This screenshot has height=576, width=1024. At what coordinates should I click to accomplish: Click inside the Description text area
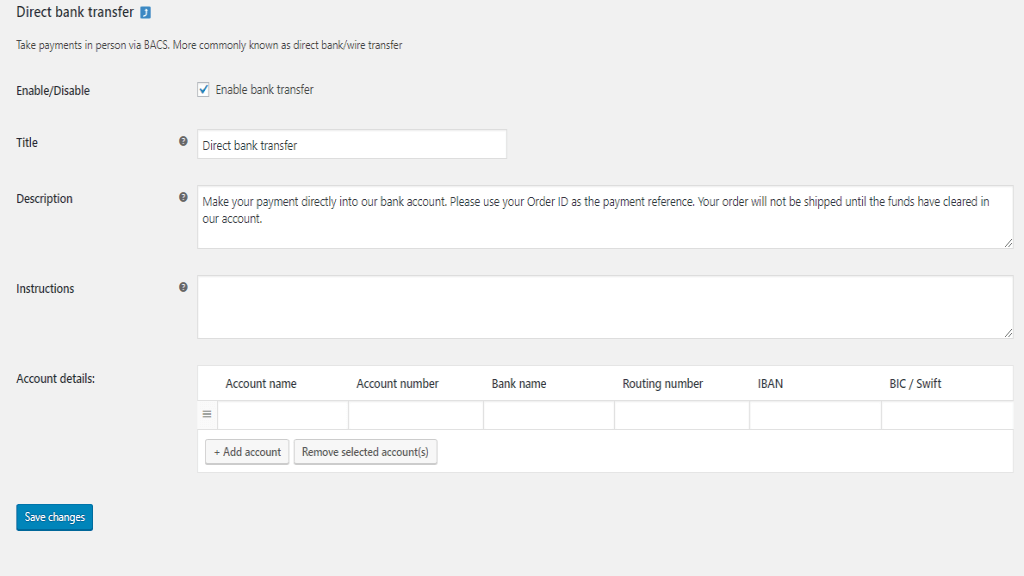pos(604,217)
